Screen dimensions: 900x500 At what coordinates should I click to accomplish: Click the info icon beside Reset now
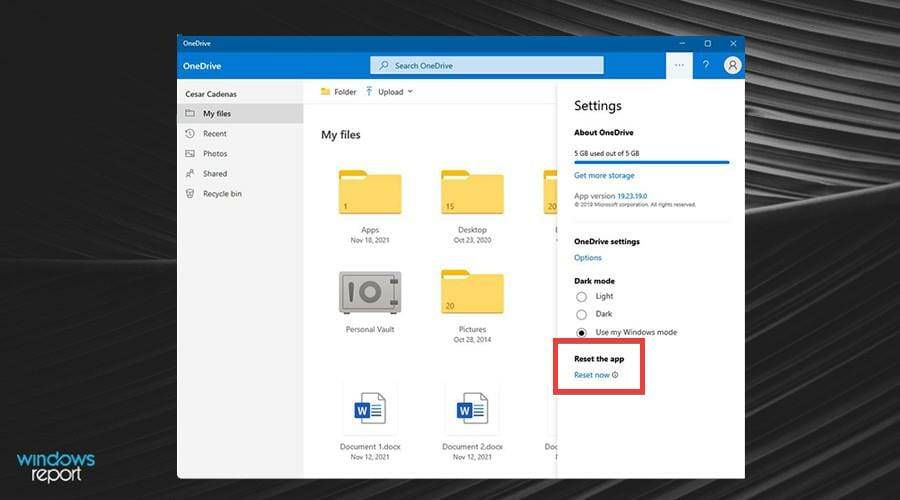click(x=615, y=375)
